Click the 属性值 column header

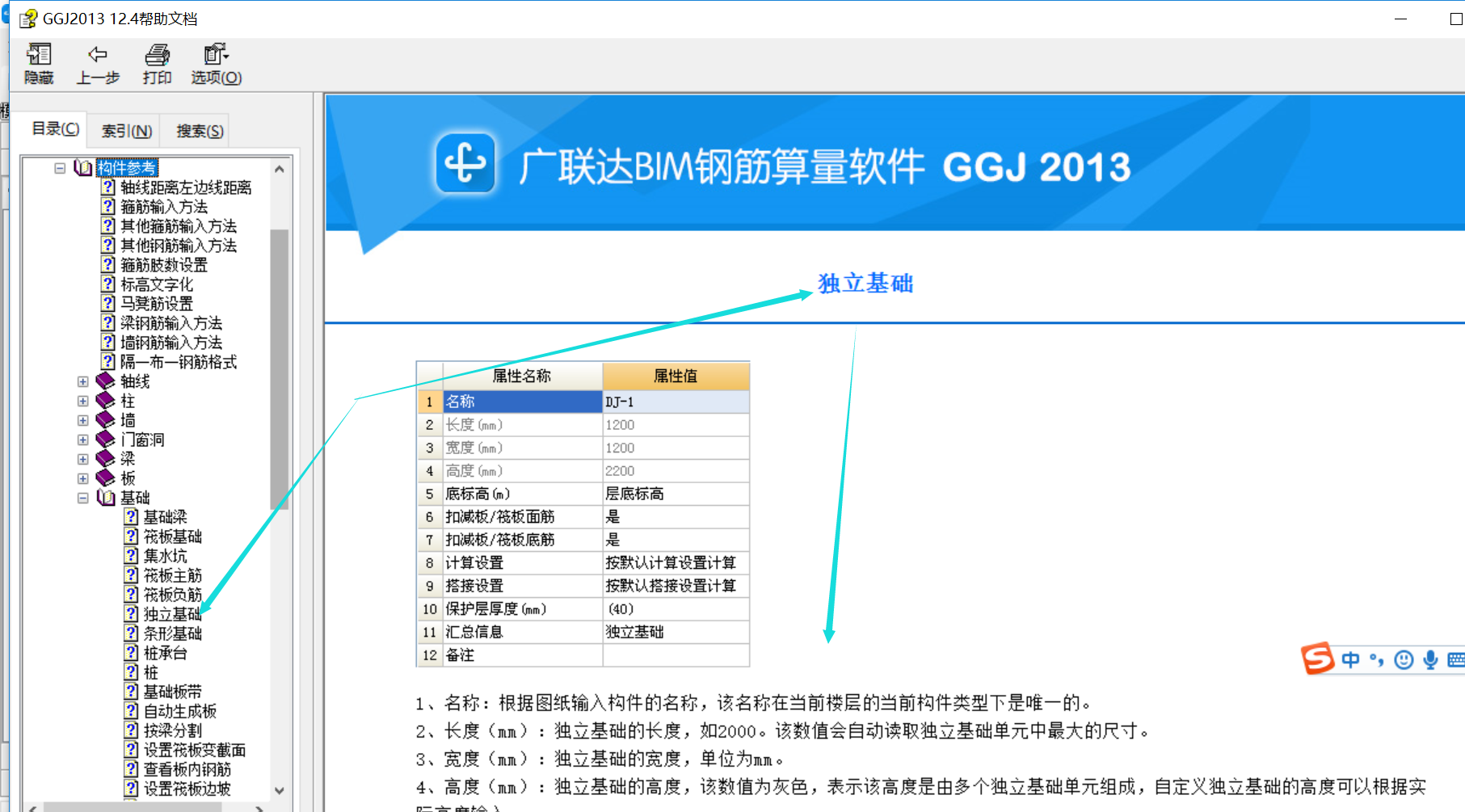point(676,376)
